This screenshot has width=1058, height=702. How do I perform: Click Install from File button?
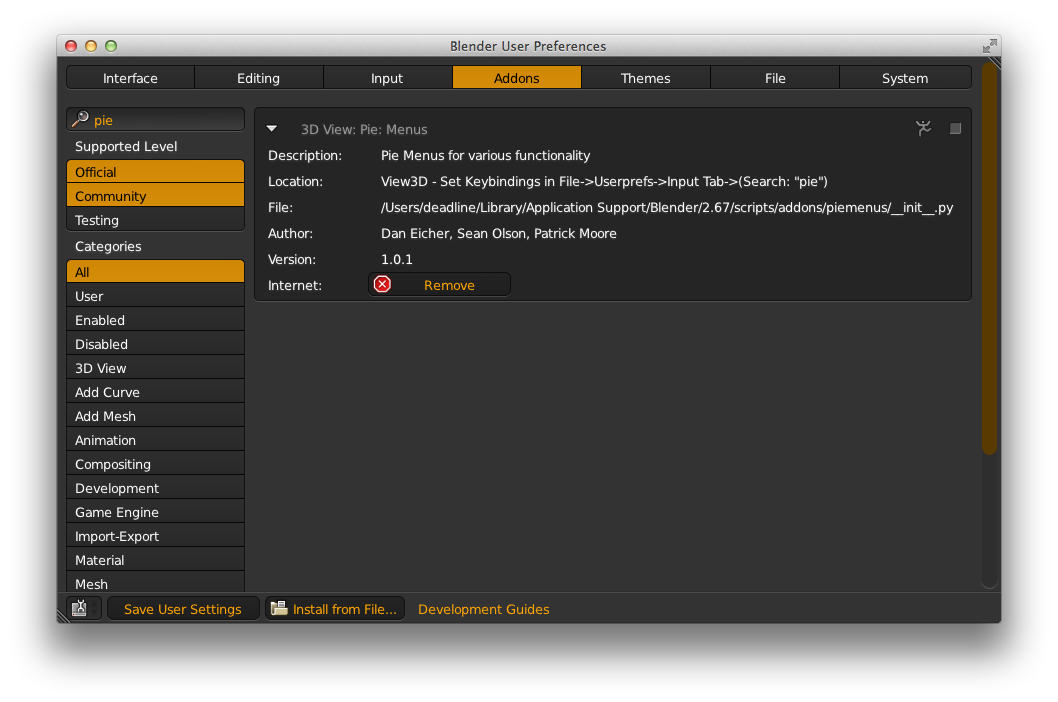[335, 609]
